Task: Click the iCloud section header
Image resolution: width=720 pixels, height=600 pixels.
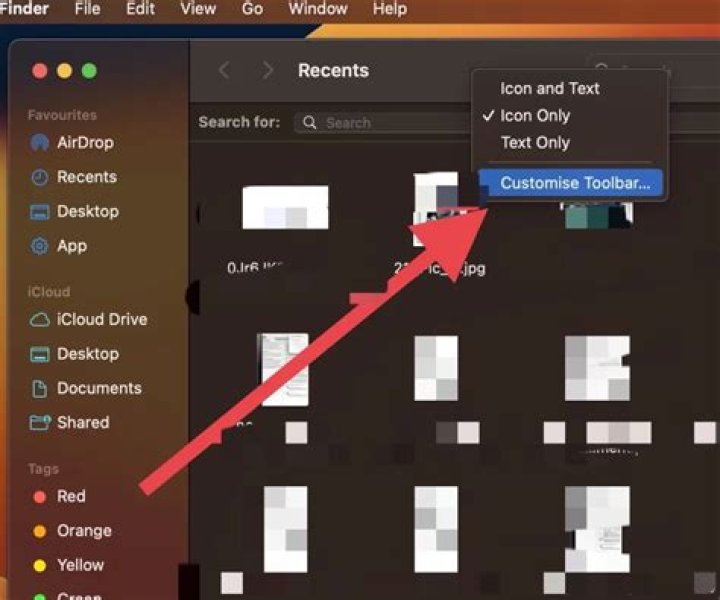Action: pyautogui.click(x=49, y=292)
